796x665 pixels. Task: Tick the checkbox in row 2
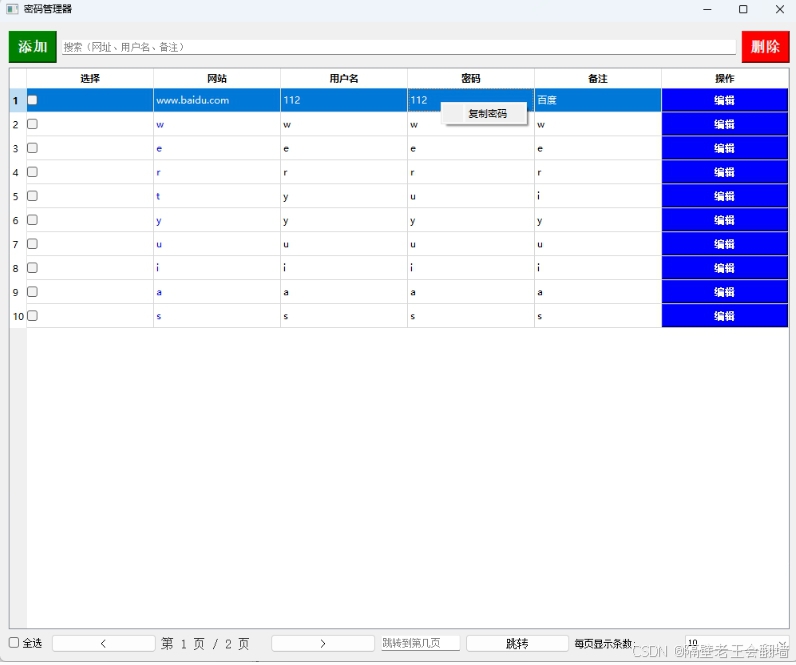(x=32, y=124)
